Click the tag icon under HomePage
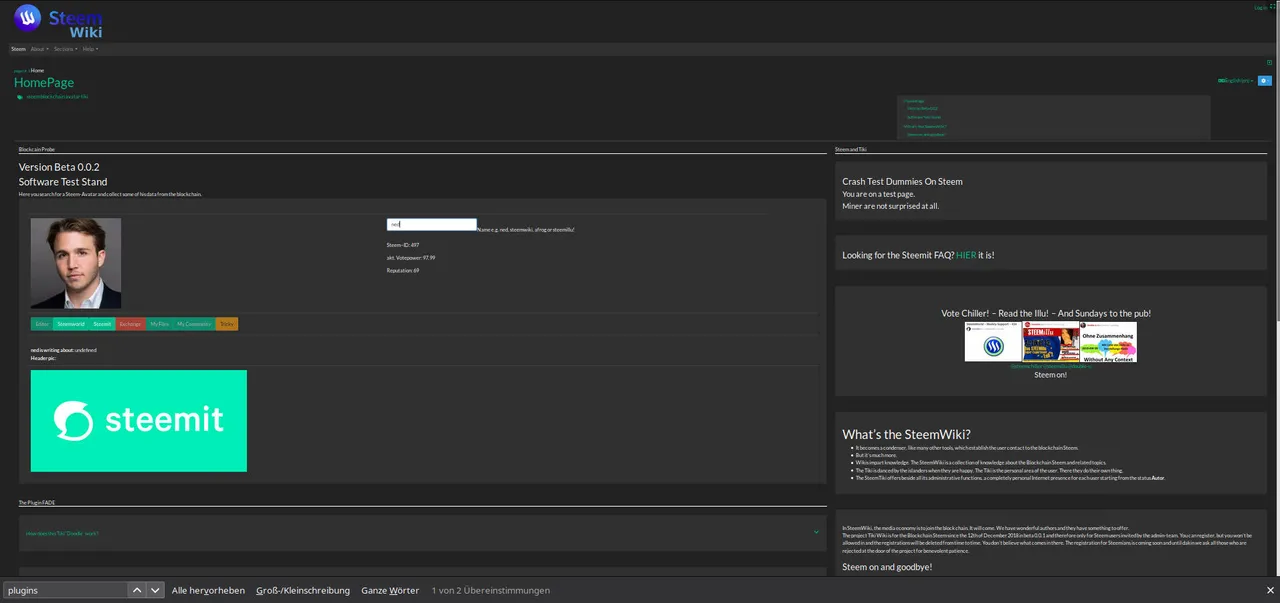This screenshot has height=603, width=1280. (x=19, y=97)
